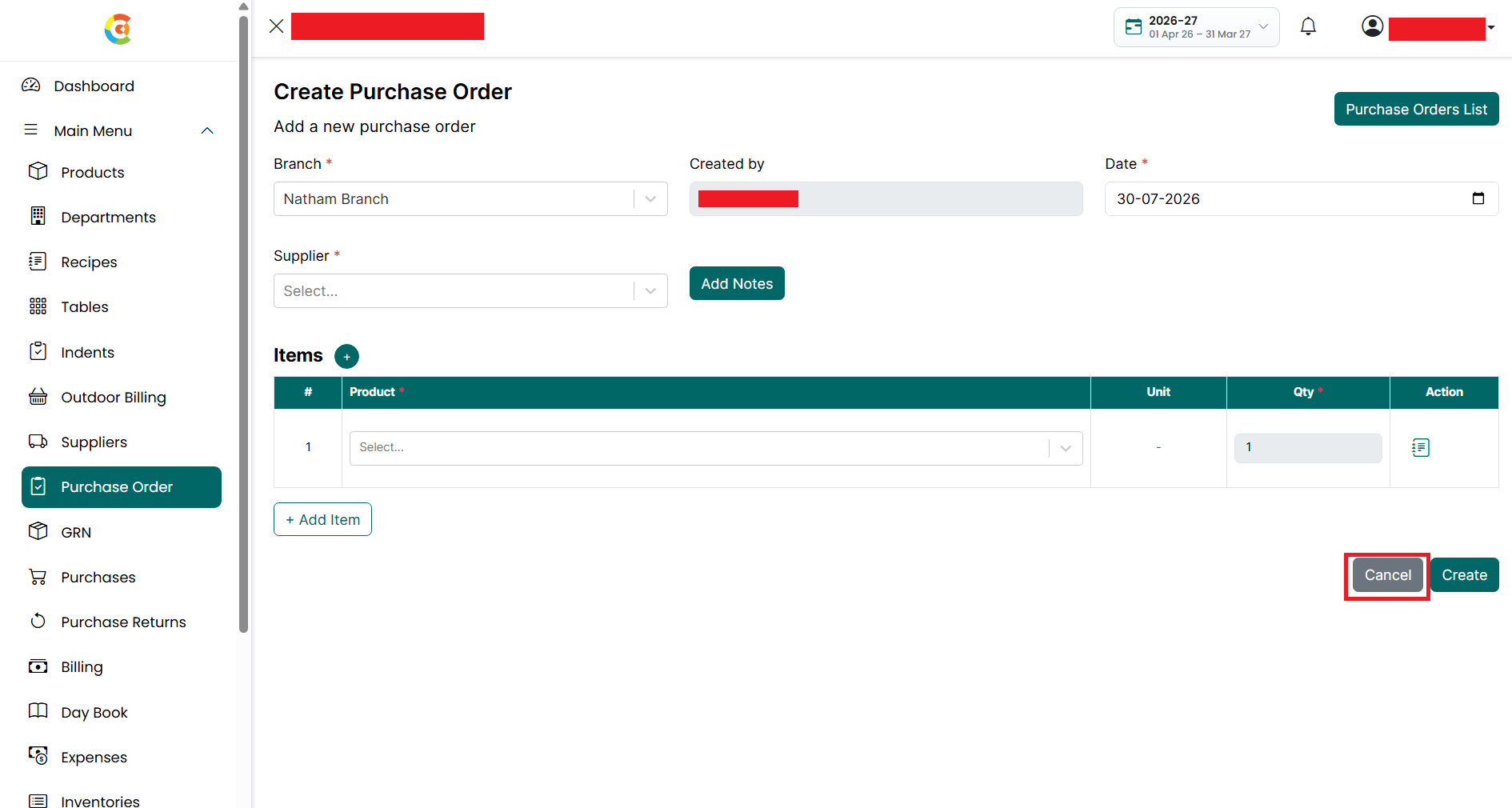
Task: Click the Purchase Returns rotate icon
Action: click(x=38, y=621)
